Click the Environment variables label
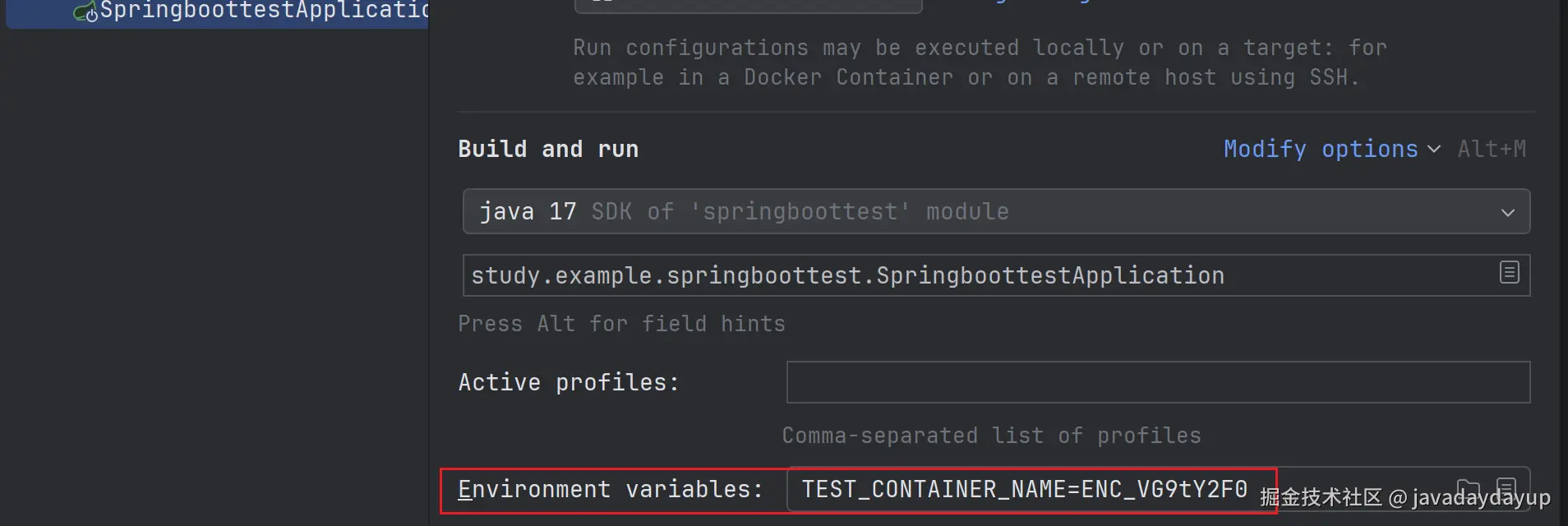Viewport: 1568px width, 526px height. (x=610, y=489)
